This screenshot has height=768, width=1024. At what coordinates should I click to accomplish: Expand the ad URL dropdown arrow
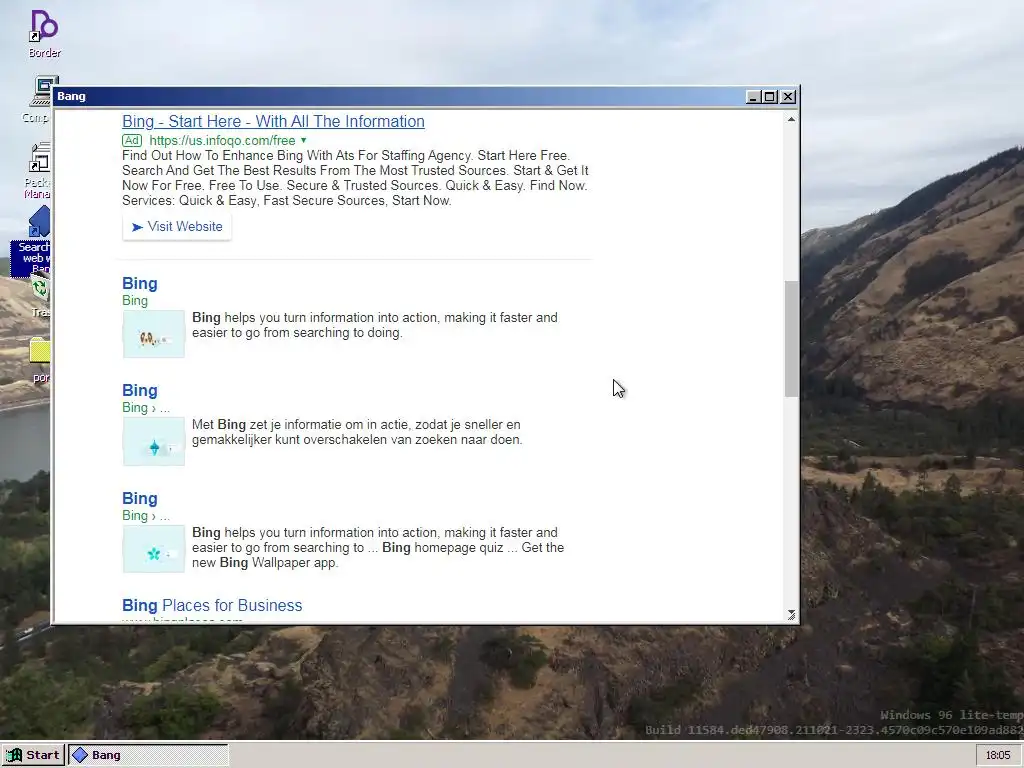click(x=303, y=140)
